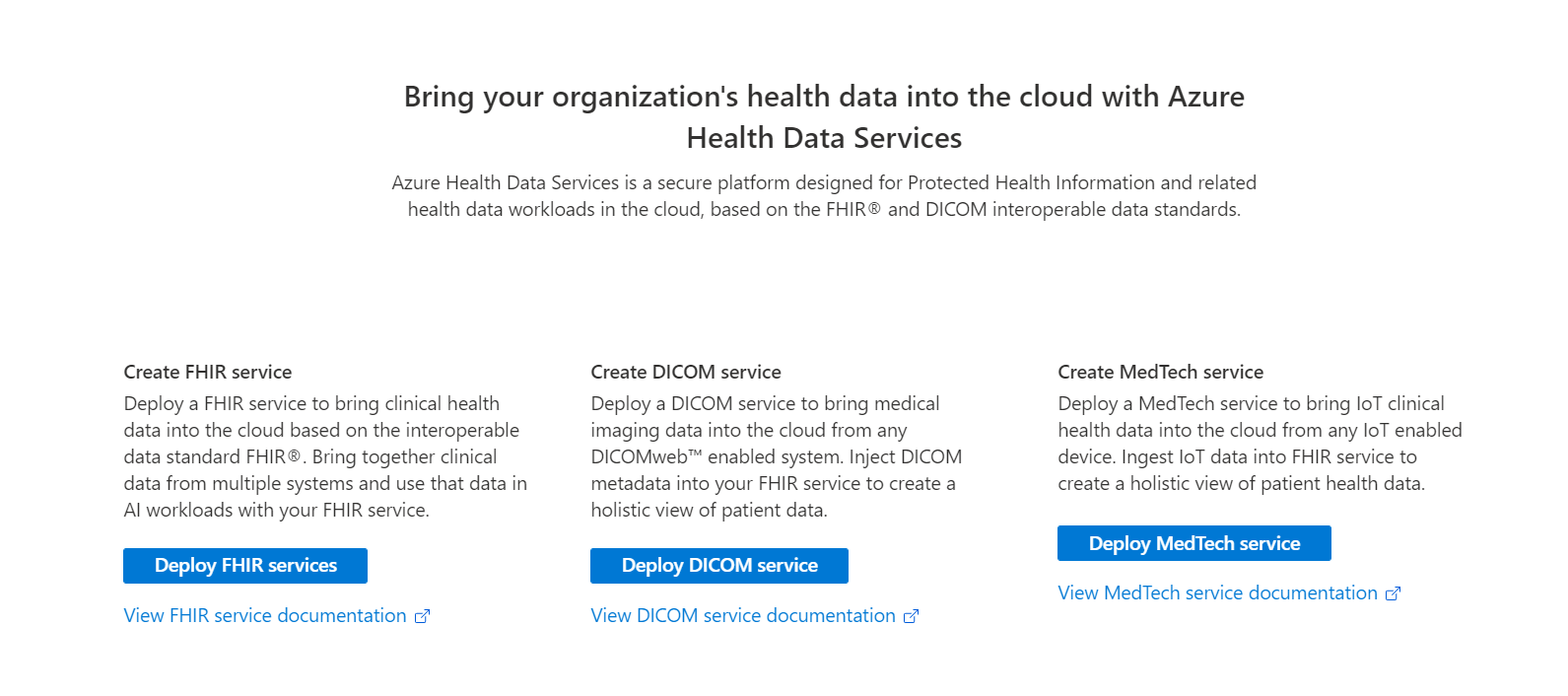Viewport: 1568px width, 696px height.
Task: Select the Create MedTech service heading
Action: (x=1160, y=372)
